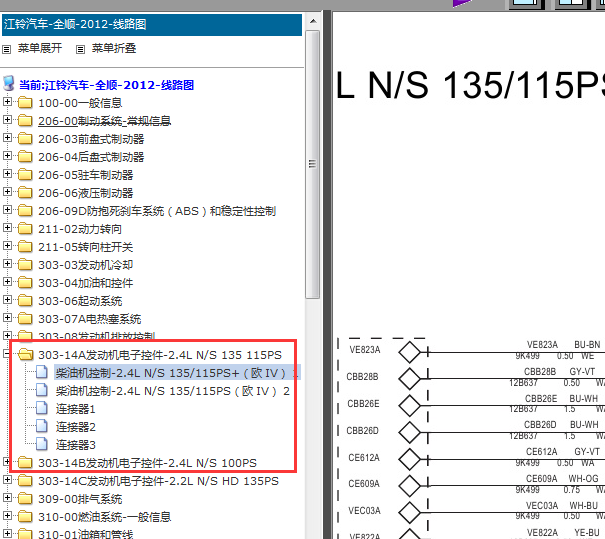Expand the 206-05驻车制动器 node
Image resolution: width=605 pixels, height=539 pixels.
click(7, 174)
